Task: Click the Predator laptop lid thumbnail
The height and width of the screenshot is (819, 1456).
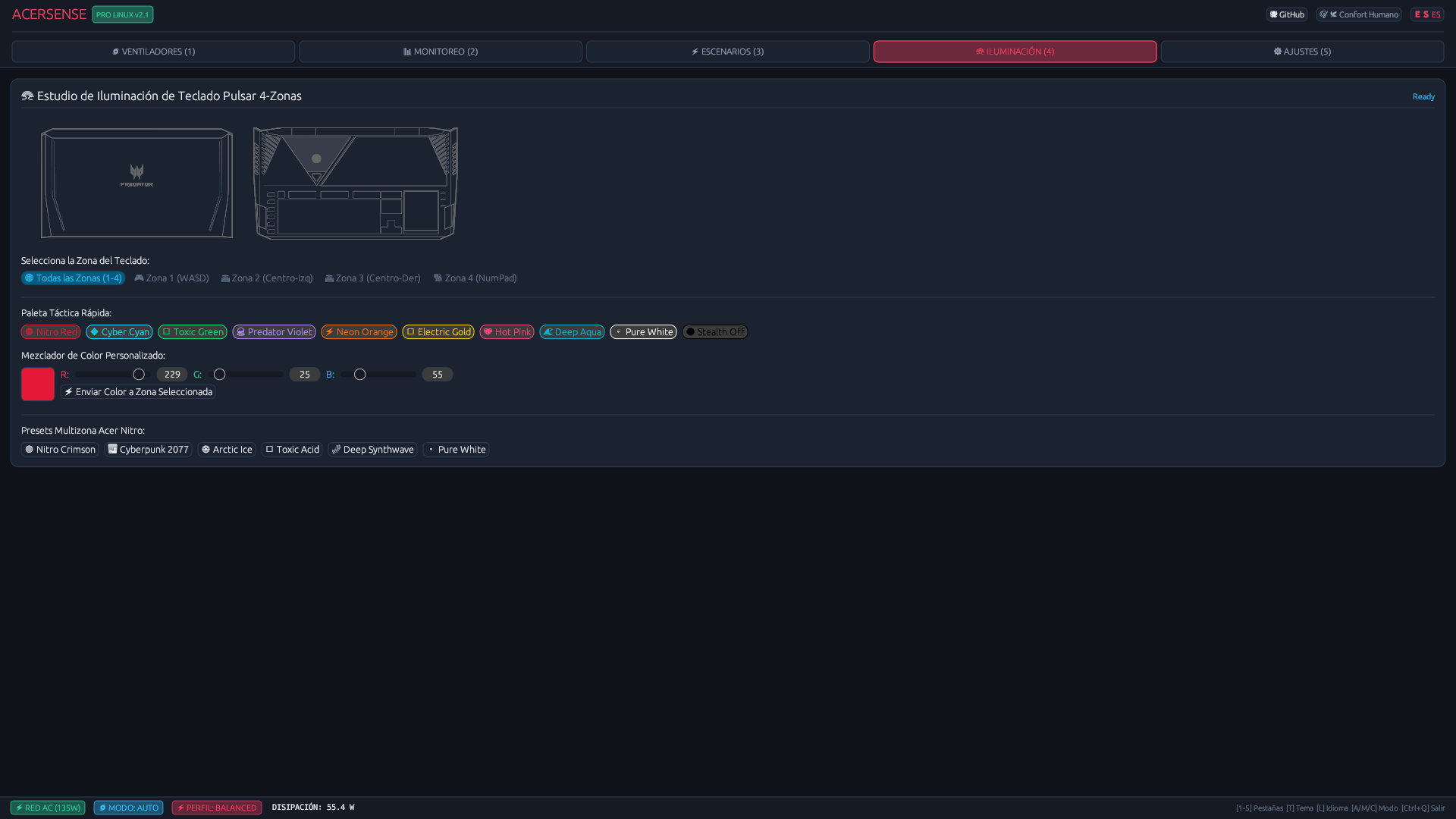Action: tap(136, 183)
